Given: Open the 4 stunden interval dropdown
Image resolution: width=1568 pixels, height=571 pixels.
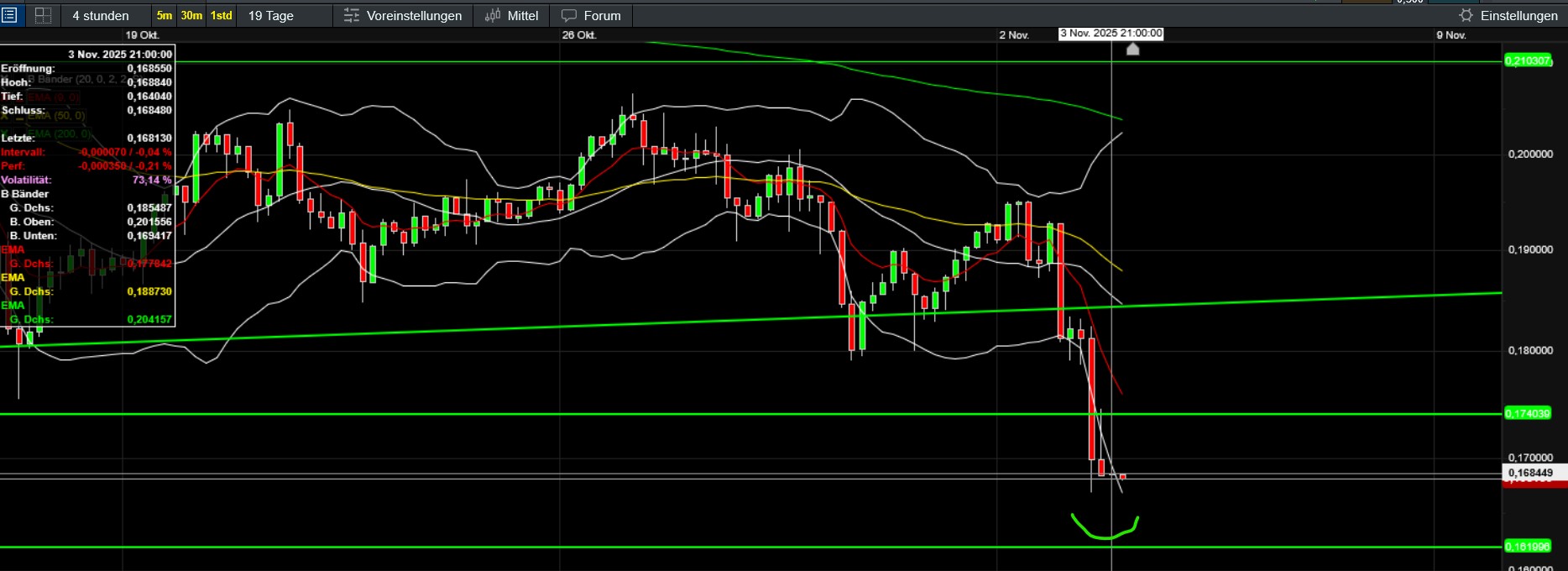Looking at the screenshot, I should [101, 16].
